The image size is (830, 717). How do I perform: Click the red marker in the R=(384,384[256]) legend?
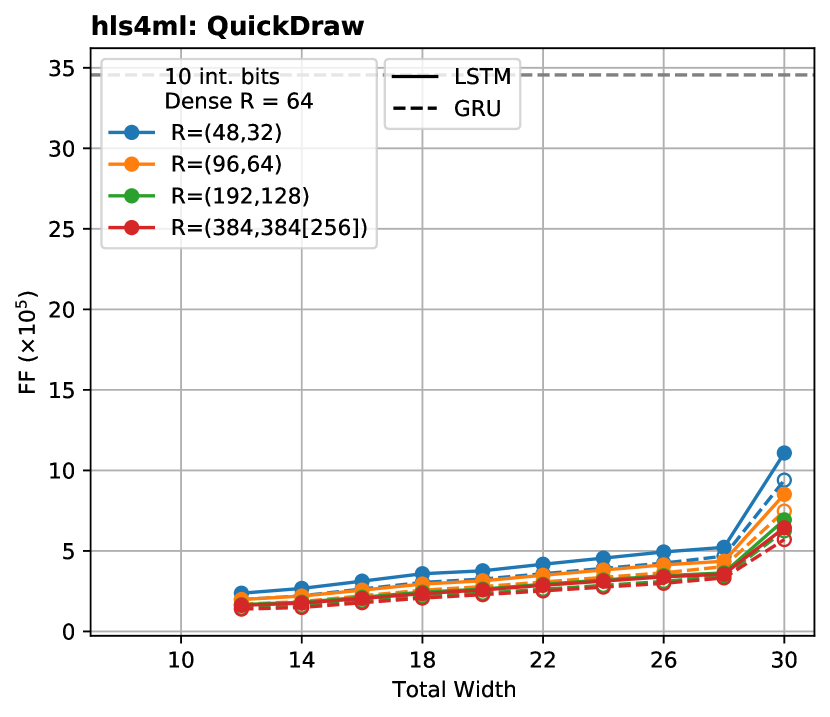(x=131, y=228)
